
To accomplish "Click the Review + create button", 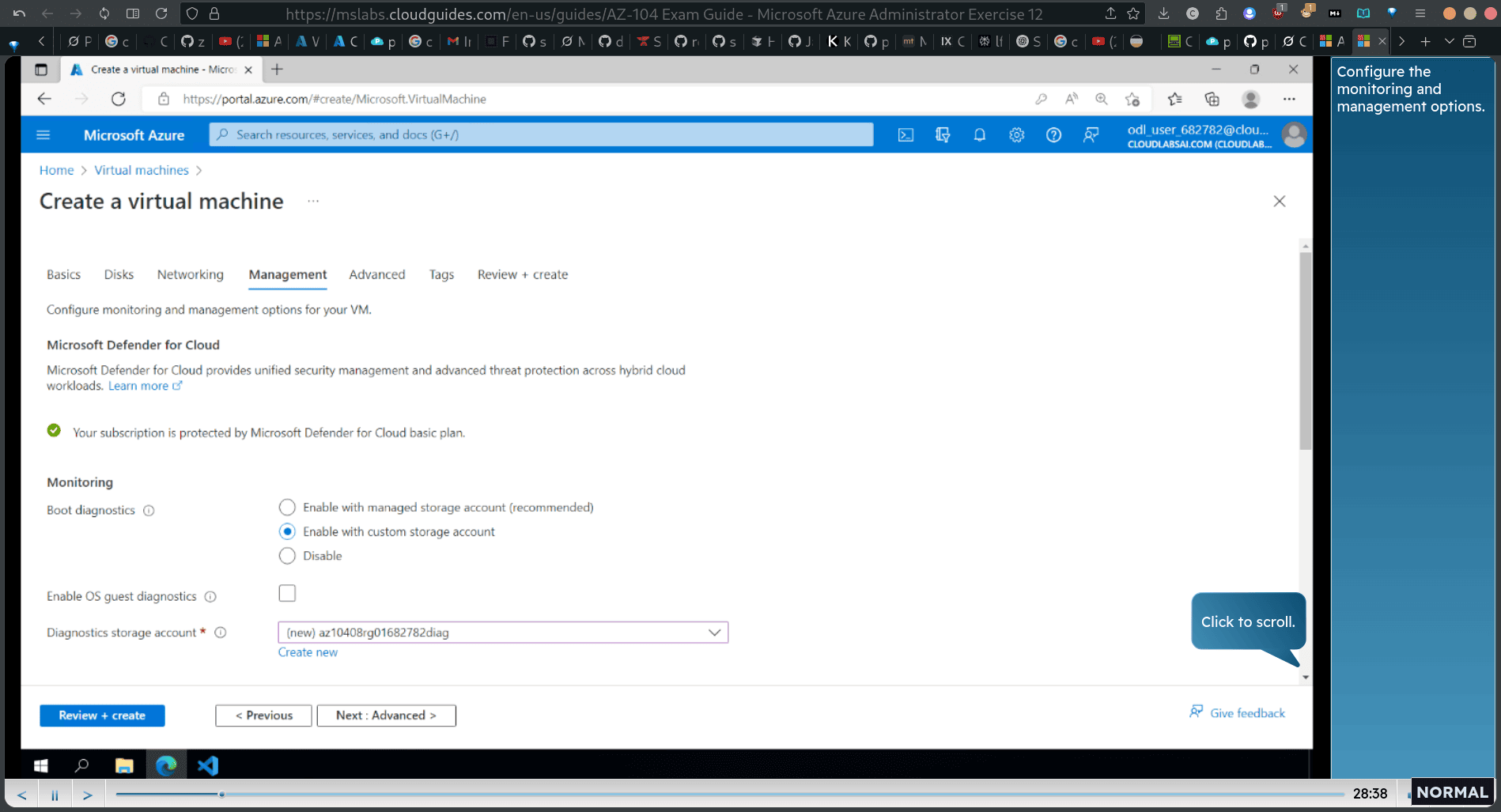I will point(102,716).
